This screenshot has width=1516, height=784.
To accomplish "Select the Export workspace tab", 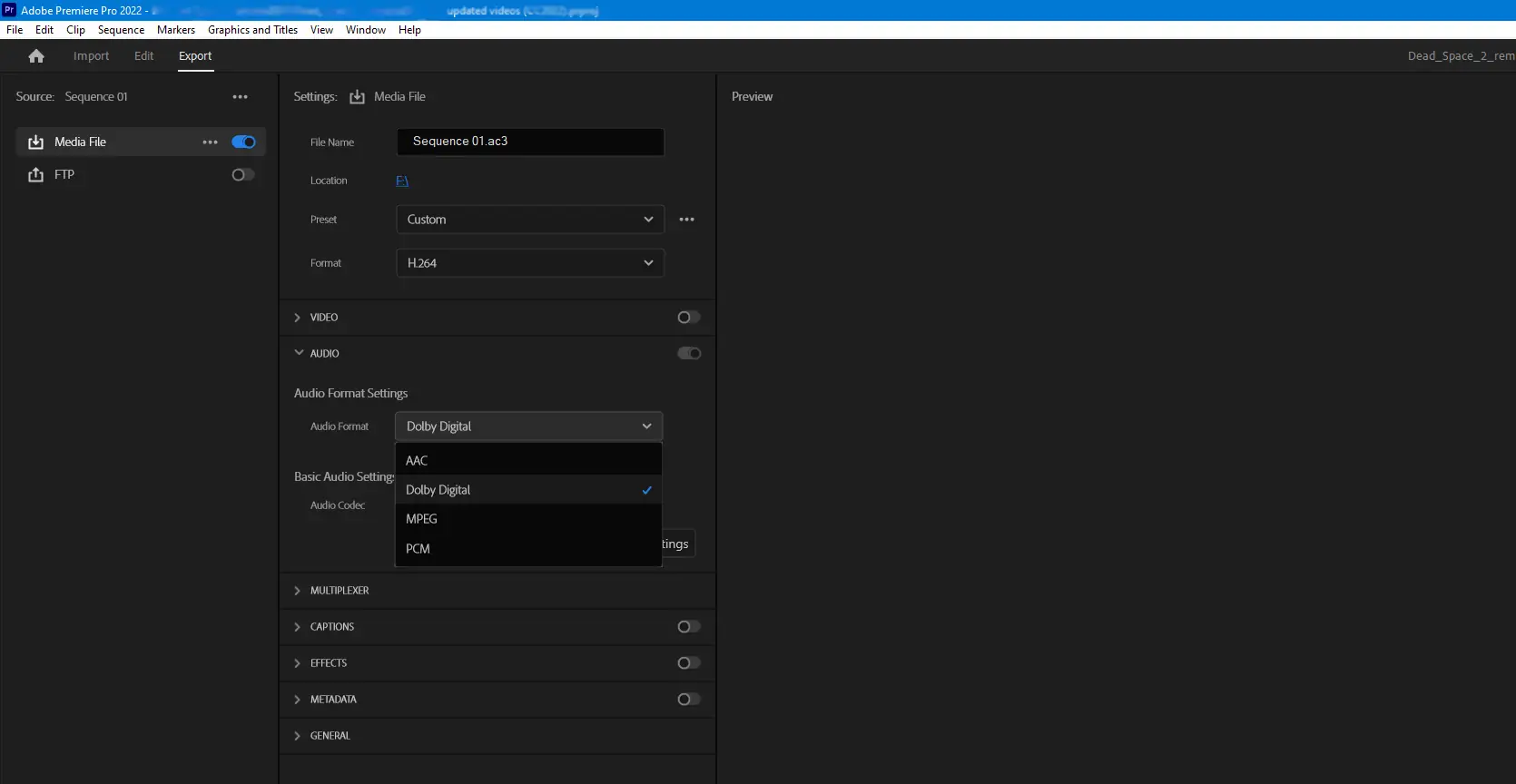I will pyautogui.click(x=195, y=56).
